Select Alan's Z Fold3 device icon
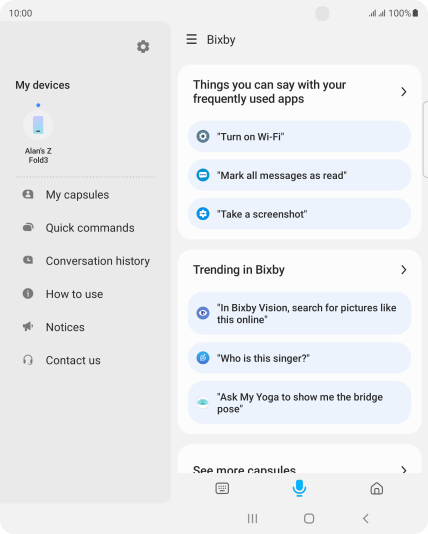 38,125
